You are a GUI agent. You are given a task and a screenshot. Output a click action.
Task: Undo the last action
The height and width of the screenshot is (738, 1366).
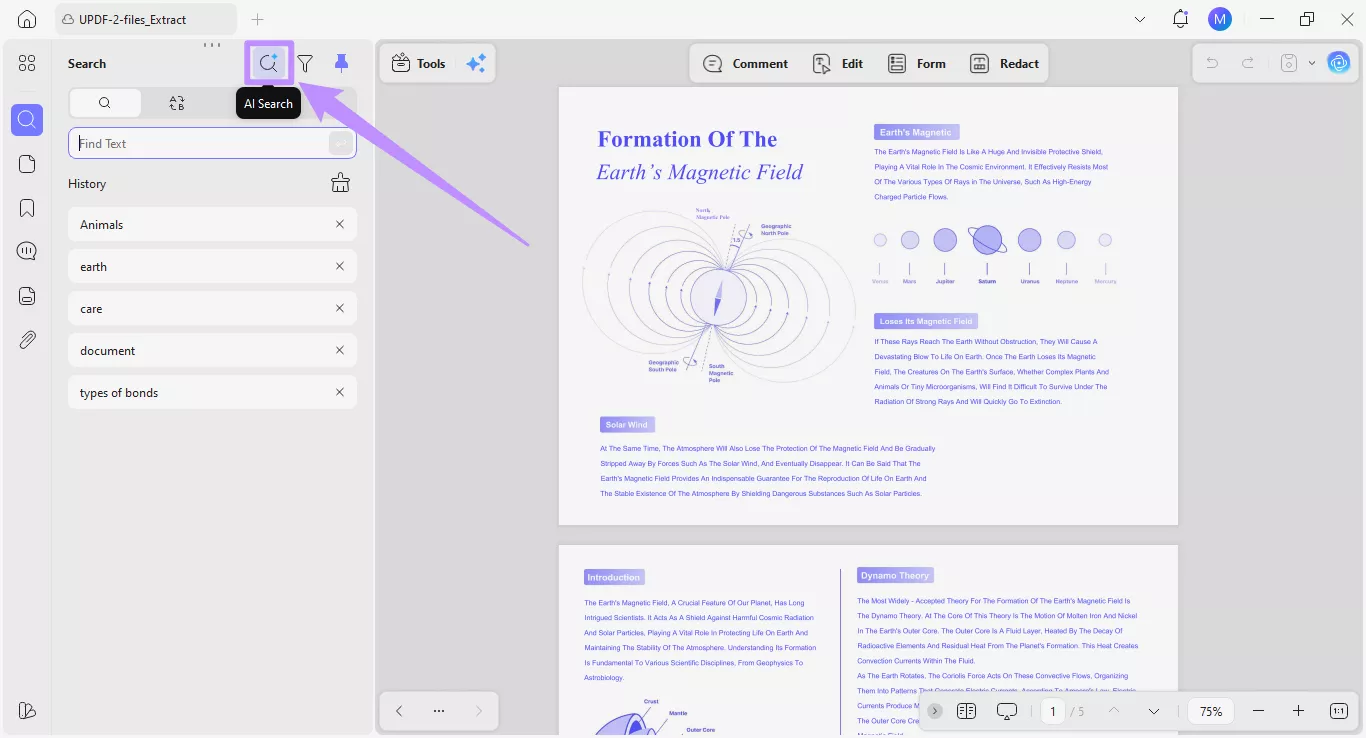click(x=1212, y=63)
